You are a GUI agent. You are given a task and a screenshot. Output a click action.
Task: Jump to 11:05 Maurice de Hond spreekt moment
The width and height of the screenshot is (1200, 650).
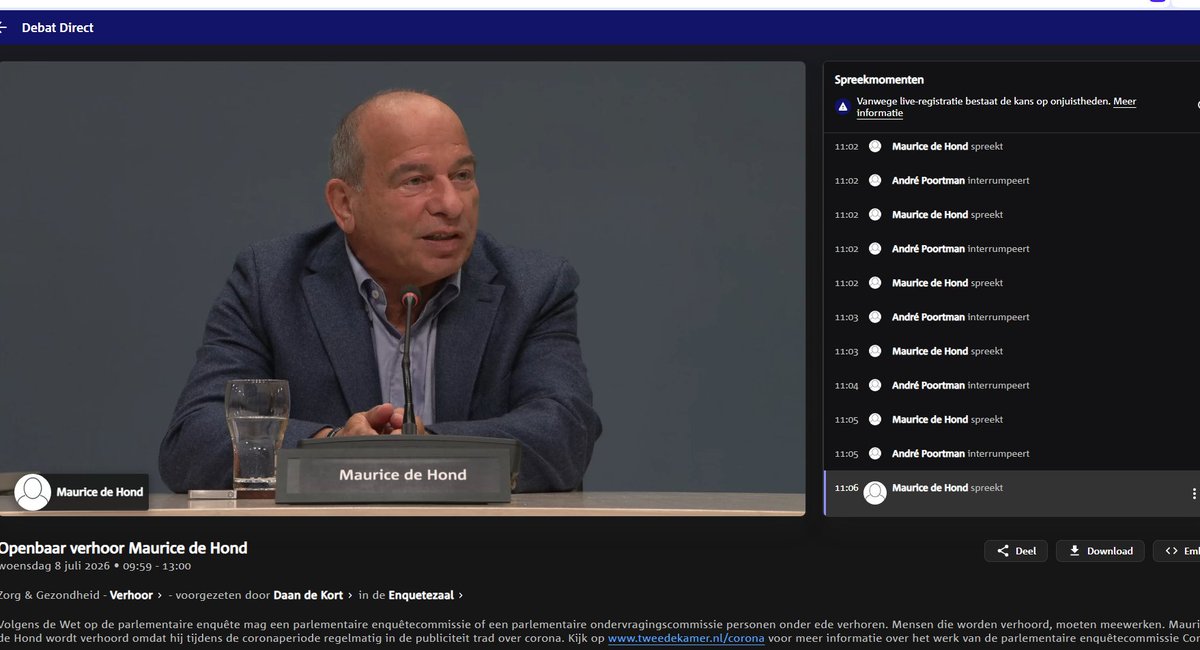pyautogui.click(x=1011, y=419)
